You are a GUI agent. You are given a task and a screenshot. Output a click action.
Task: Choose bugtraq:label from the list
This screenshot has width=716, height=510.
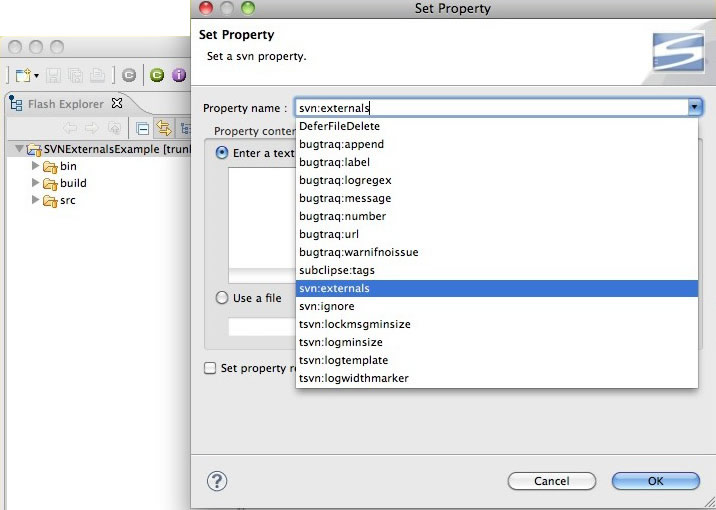[x=497, y=162]
